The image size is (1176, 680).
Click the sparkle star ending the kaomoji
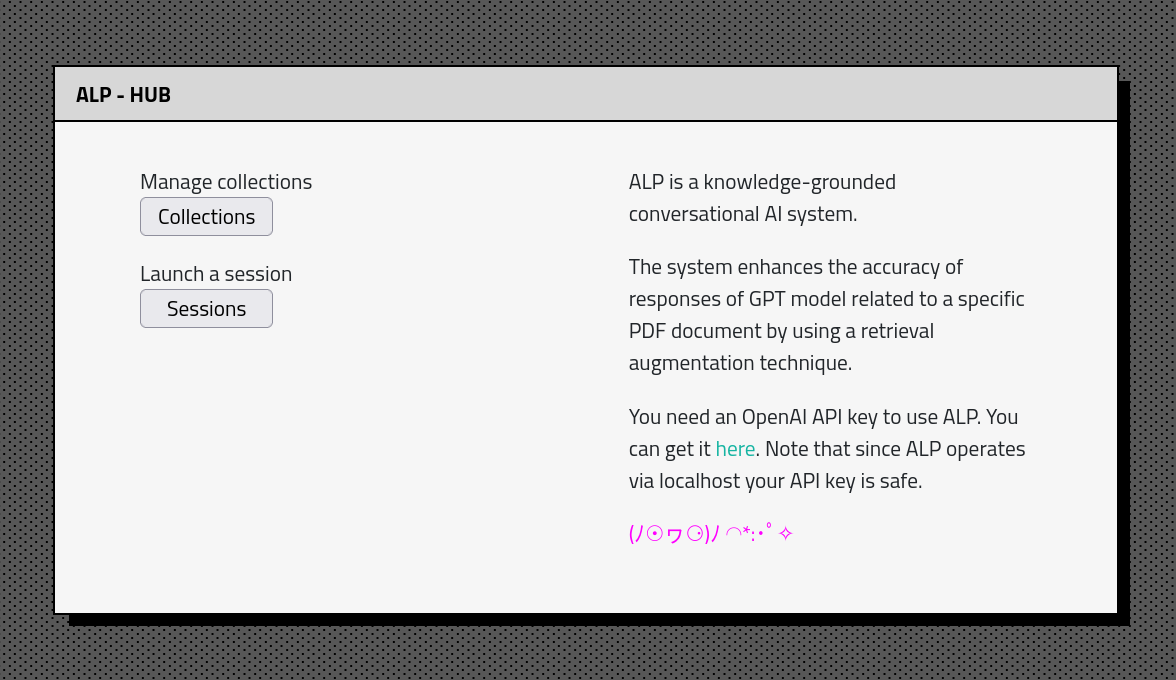tap(785, 533)
